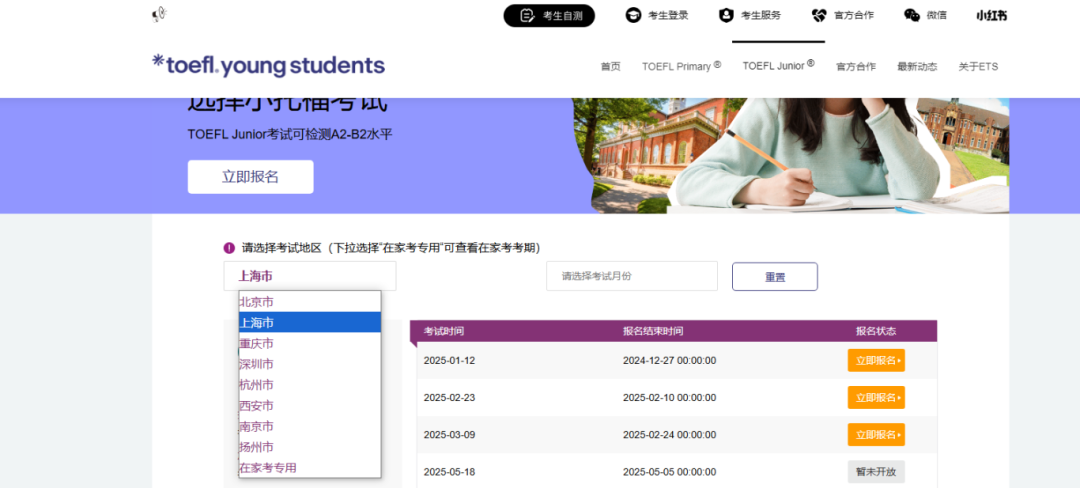Click 立即报名 for the 2025-02-23 exam

pos(876,397)
